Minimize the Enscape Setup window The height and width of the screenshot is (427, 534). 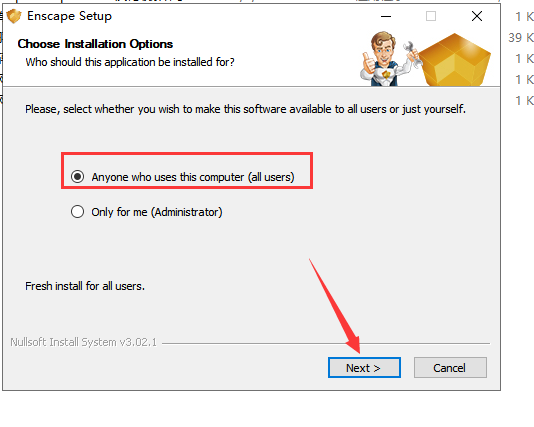[x=386, y=16]
